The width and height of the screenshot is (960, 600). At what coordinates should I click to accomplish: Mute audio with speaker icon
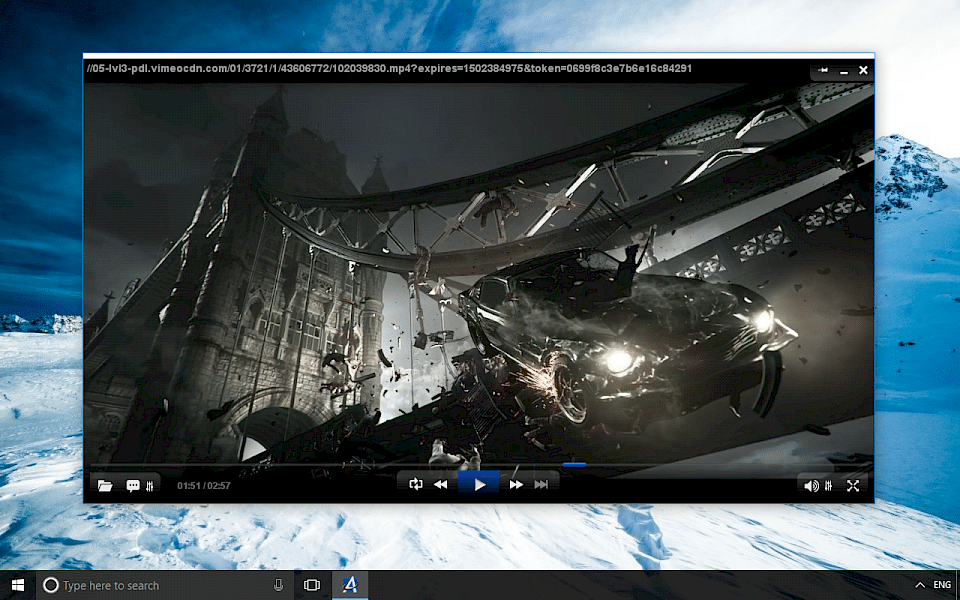811,486
